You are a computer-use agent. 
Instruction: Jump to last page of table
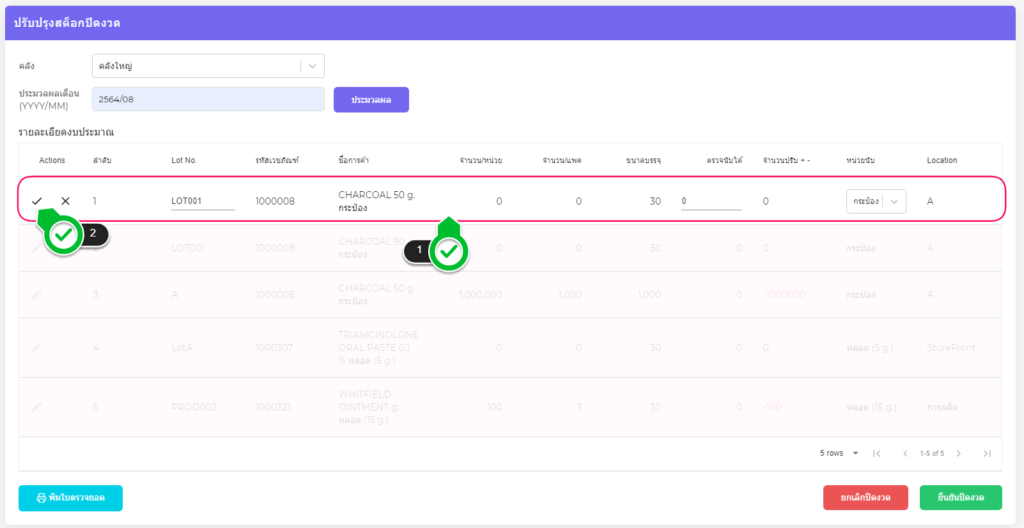point(987,453)
